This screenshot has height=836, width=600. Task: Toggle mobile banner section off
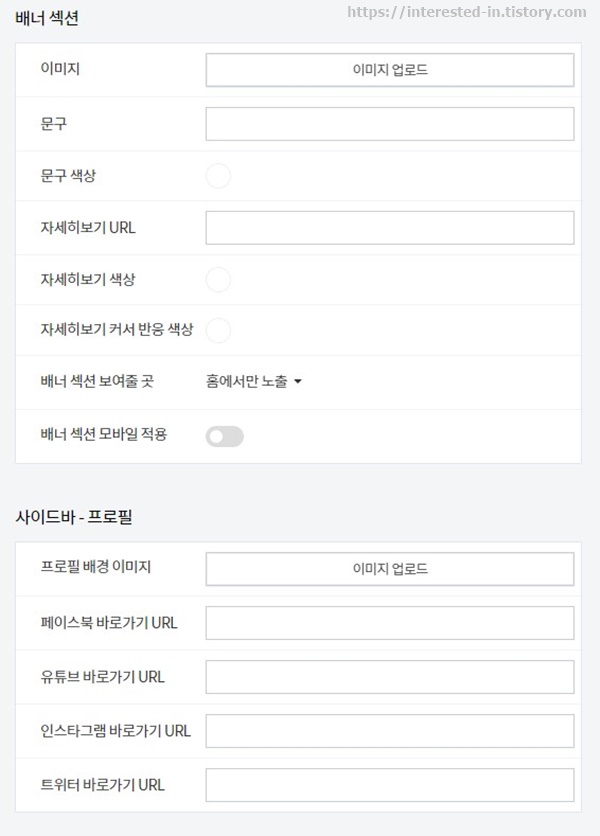(x=224, y=435)
